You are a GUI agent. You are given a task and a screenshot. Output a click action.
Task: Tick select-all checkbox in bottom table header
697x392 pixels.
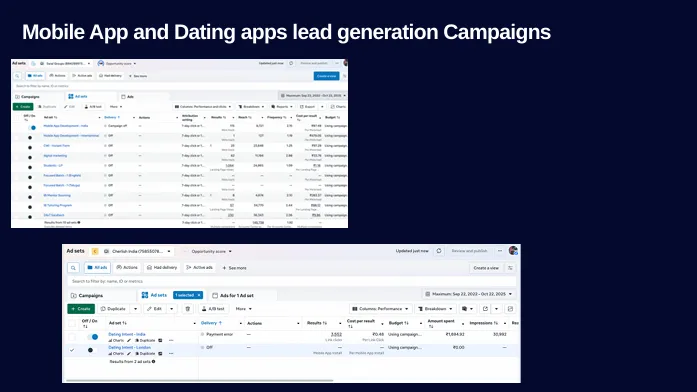tap(72, 323)
